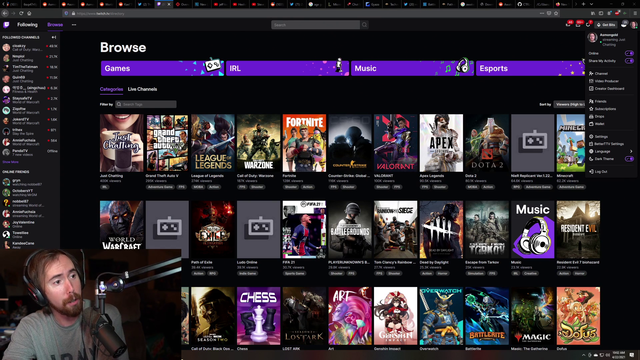Switch to the Categories tab

[x=111, y=89]
